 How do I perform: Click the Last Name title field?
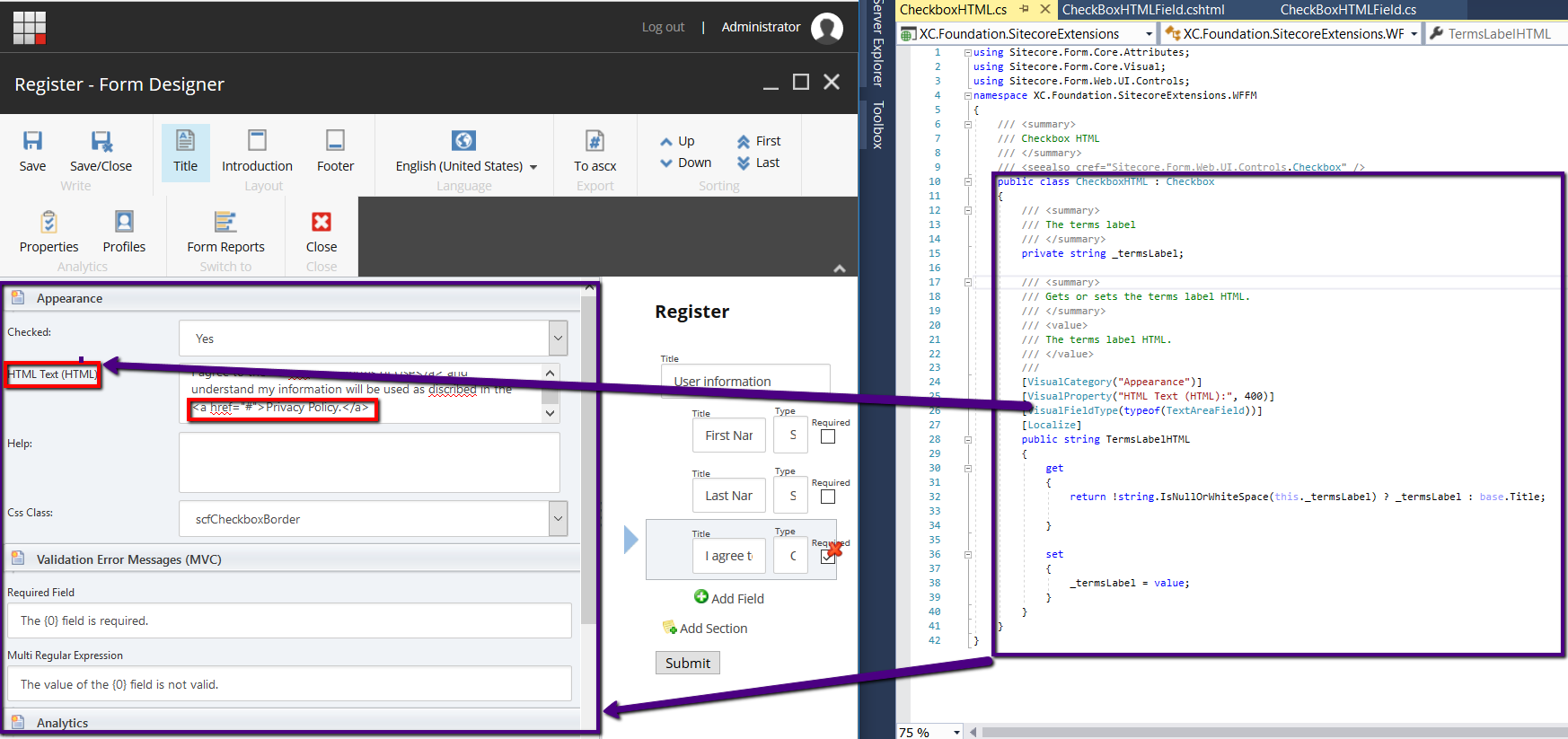[x=728, y=496]
